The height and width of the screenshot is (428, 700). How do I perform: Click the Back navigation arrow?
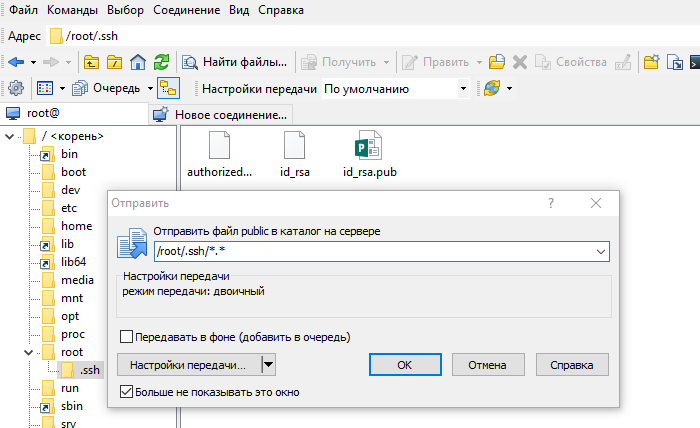click(x=15, y=62)
